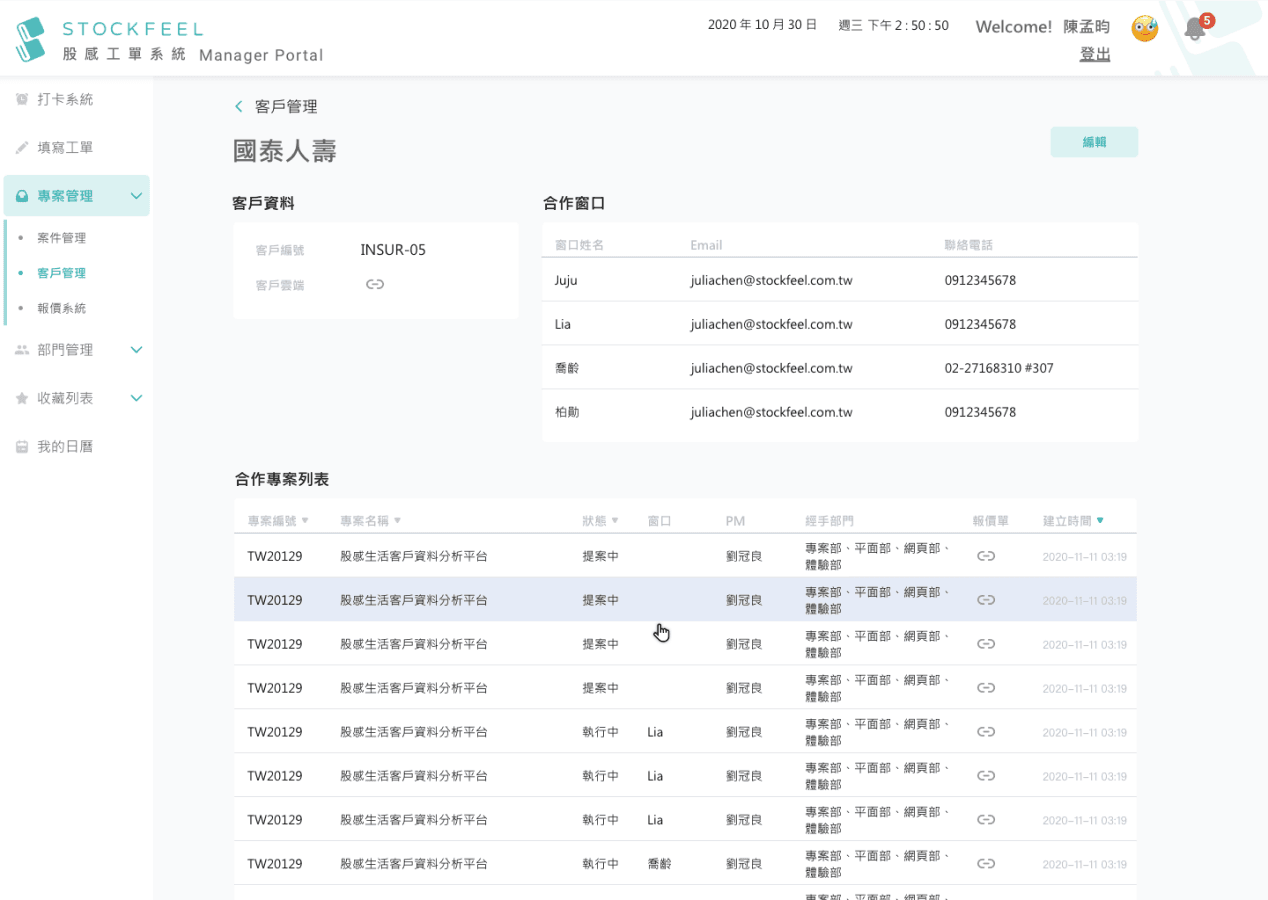Click the Stockfeel logo icon

pyautogui.click(x=31, y=39)
